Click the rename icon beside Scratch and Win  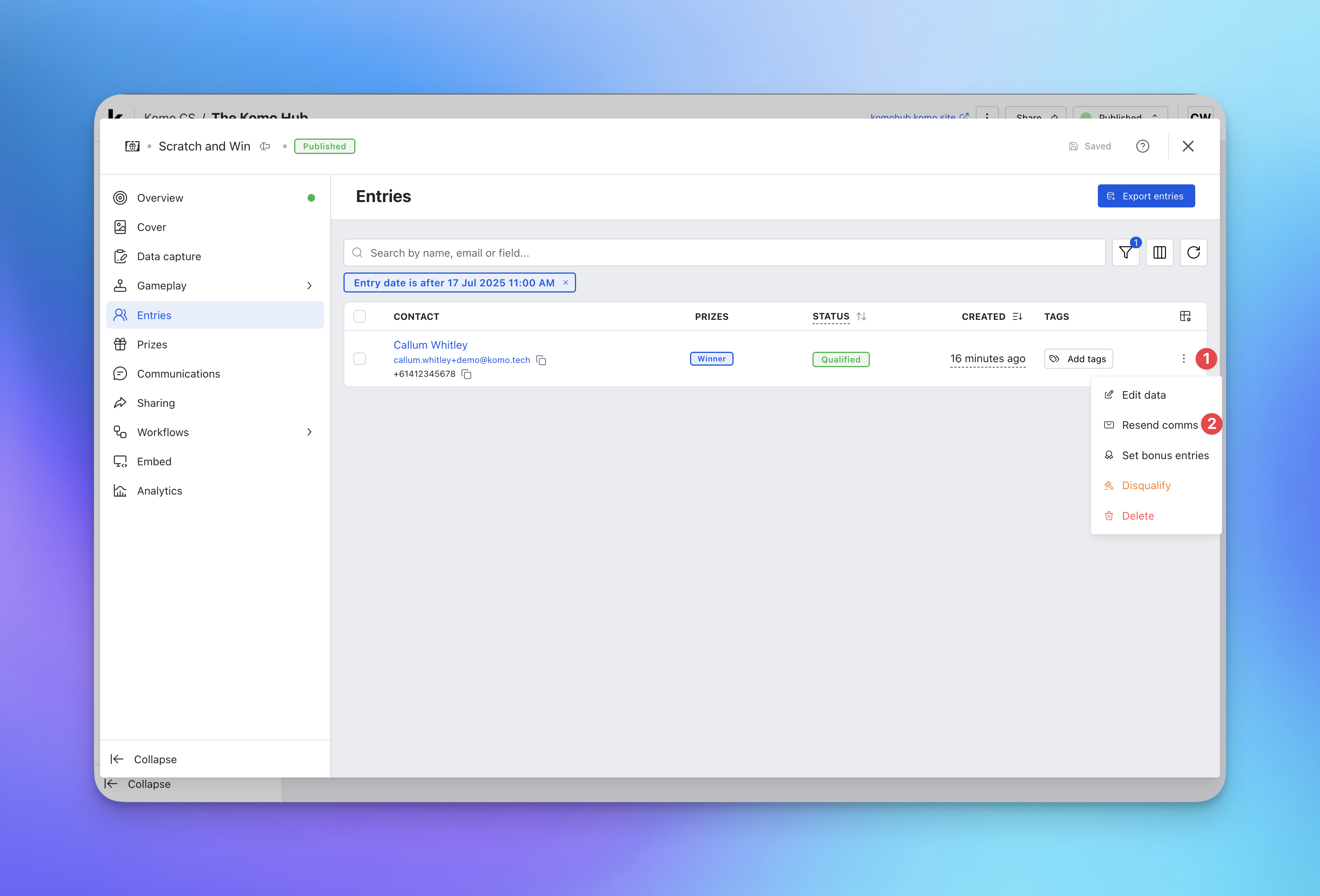pyautogui.click(x=265, y=147)
